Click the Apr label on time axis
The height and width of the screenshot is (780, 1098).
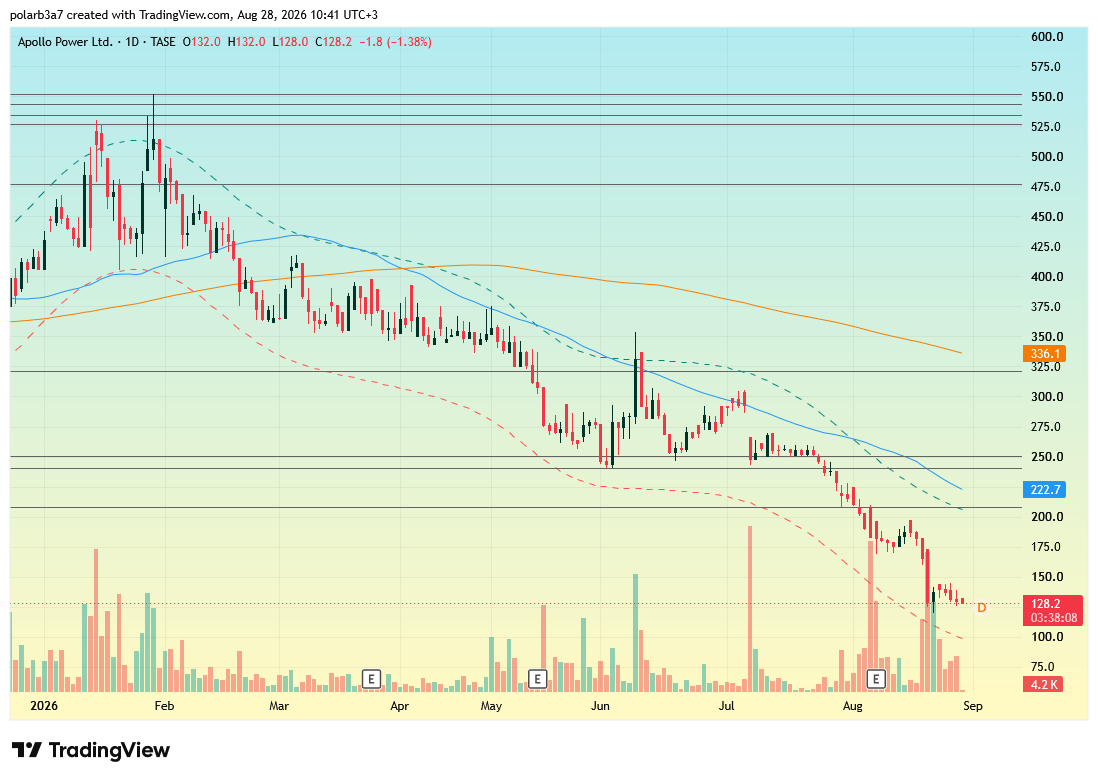[399, 706]
